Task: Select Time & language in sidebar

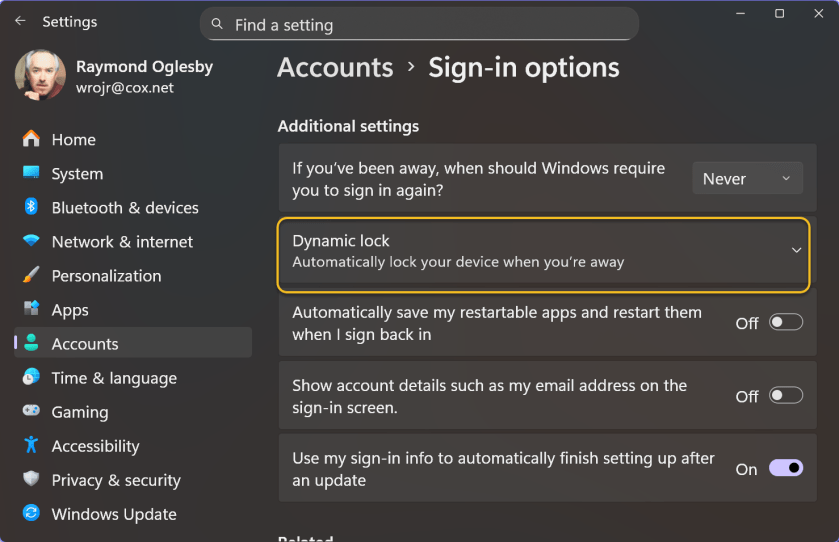Action: point(114,378)
